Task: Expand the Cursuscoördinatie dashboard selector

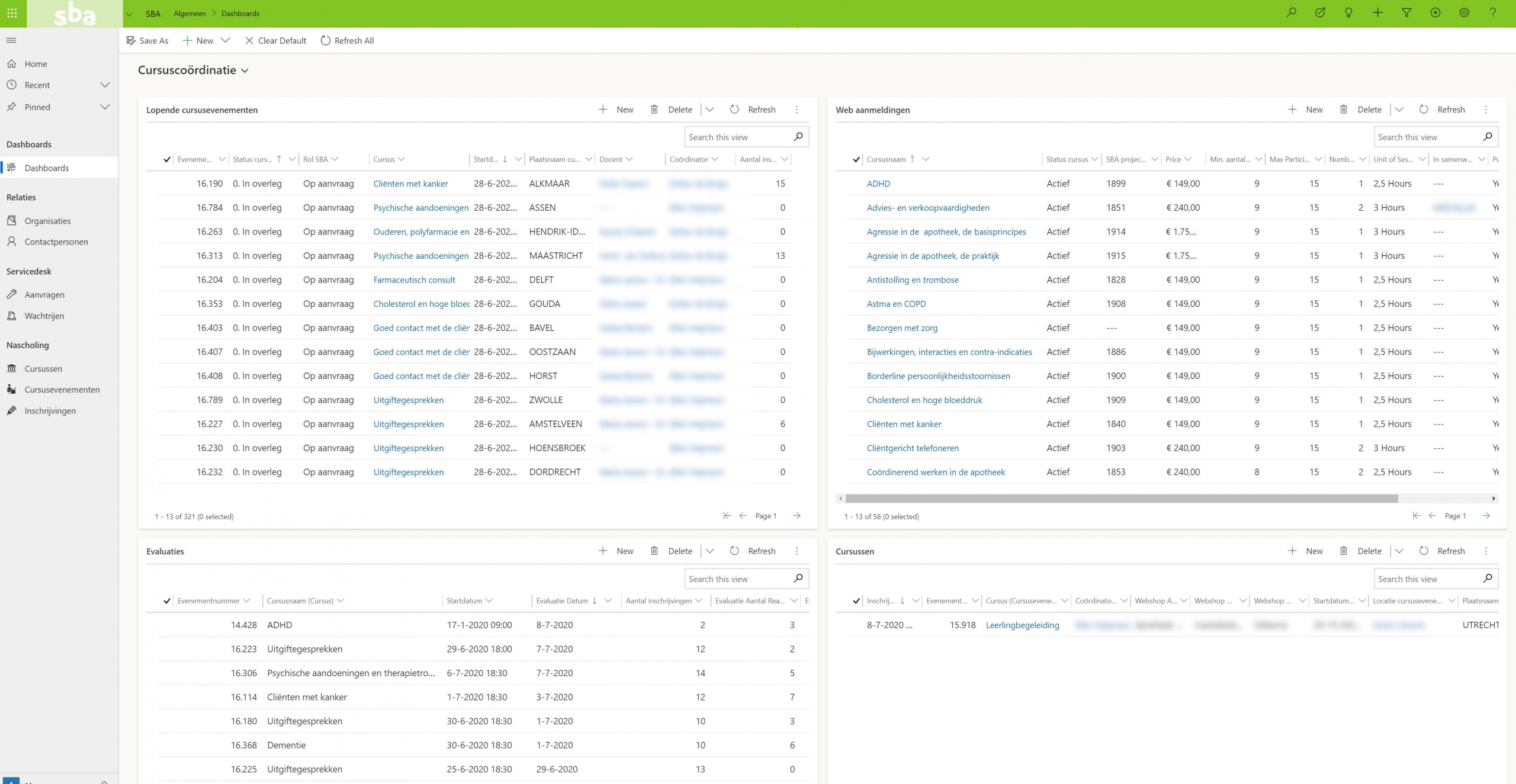Action: point(245,71)
